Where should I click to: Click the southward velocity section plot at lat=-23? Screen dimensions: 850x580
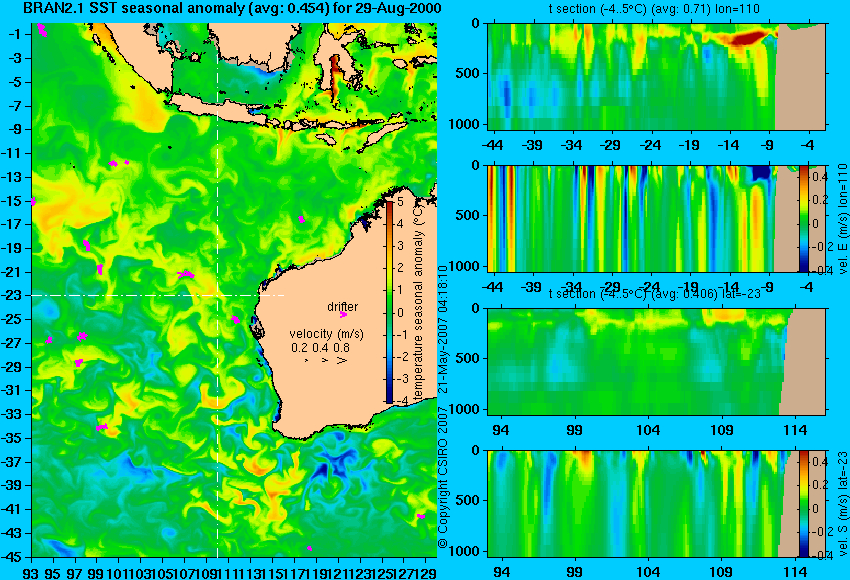tap(656, 504)
